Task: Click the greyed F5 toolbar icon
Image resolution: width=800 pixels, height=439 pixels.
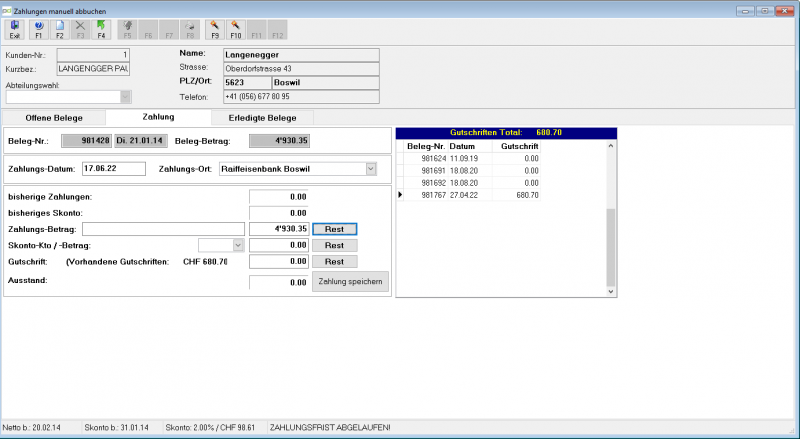Action: point(128,30)
